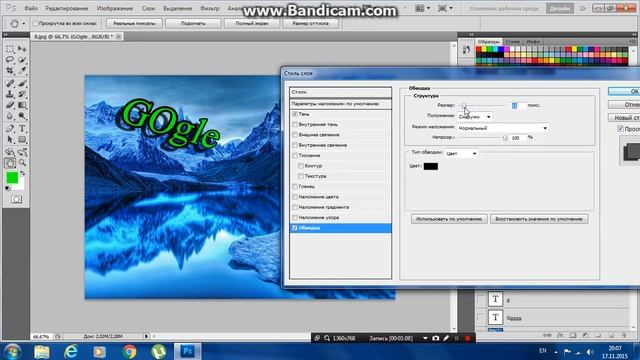Enable Внутреннее свечение effect
The width and height of the screenshot is (640, 360).
pyautogui.click(x=295, y=145)
